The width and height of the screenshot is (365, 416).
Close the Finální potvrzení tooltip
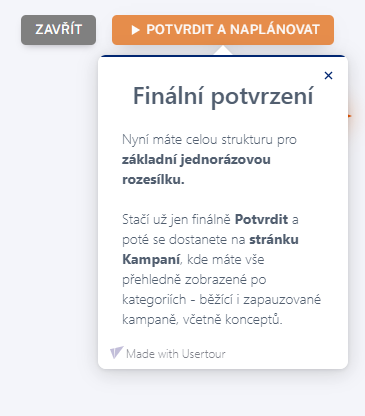(x=328, y=76)
